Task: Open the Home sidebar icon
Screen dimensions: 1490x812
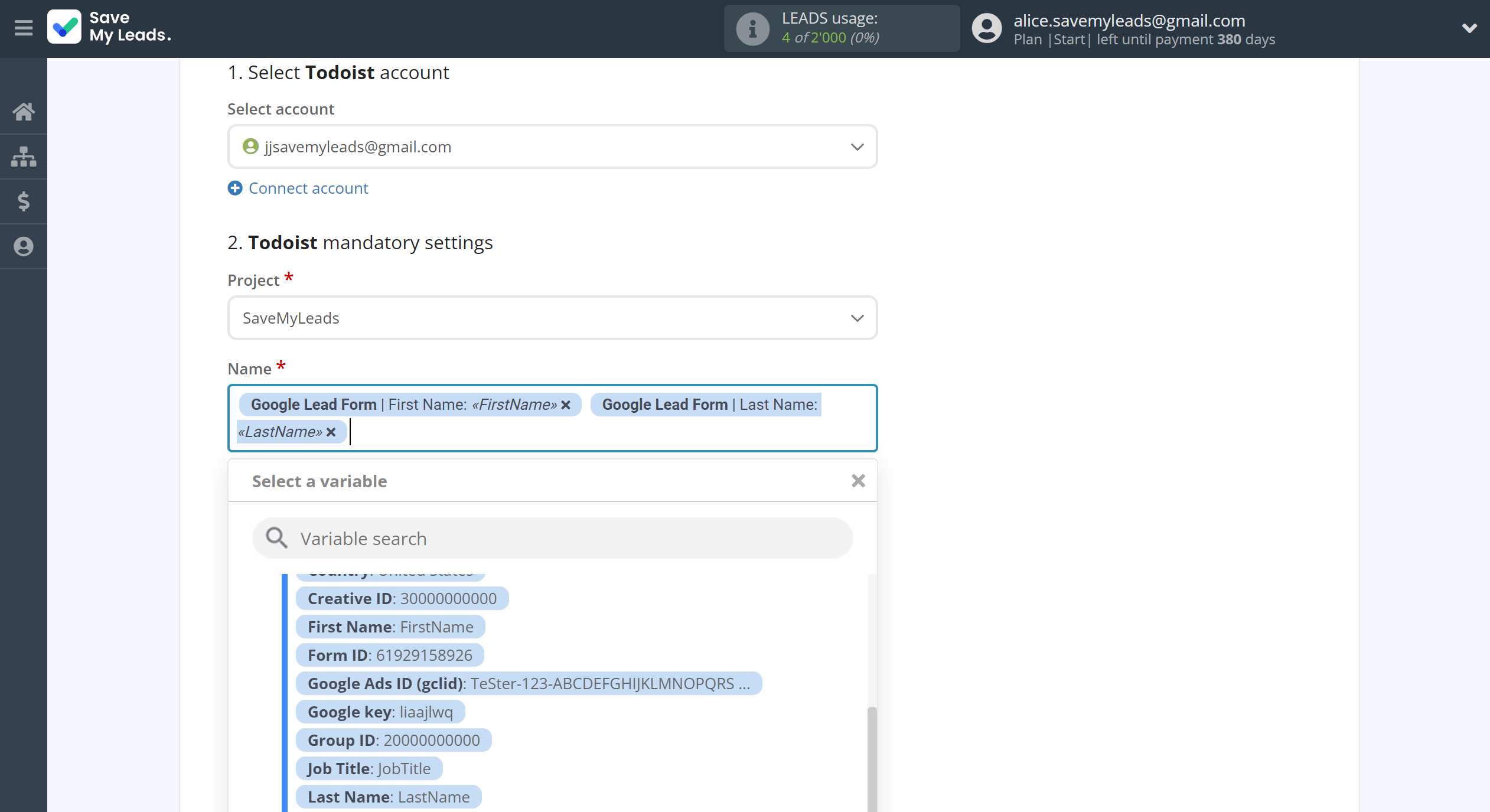Action: pyautogui.click(x=24, y=112)
